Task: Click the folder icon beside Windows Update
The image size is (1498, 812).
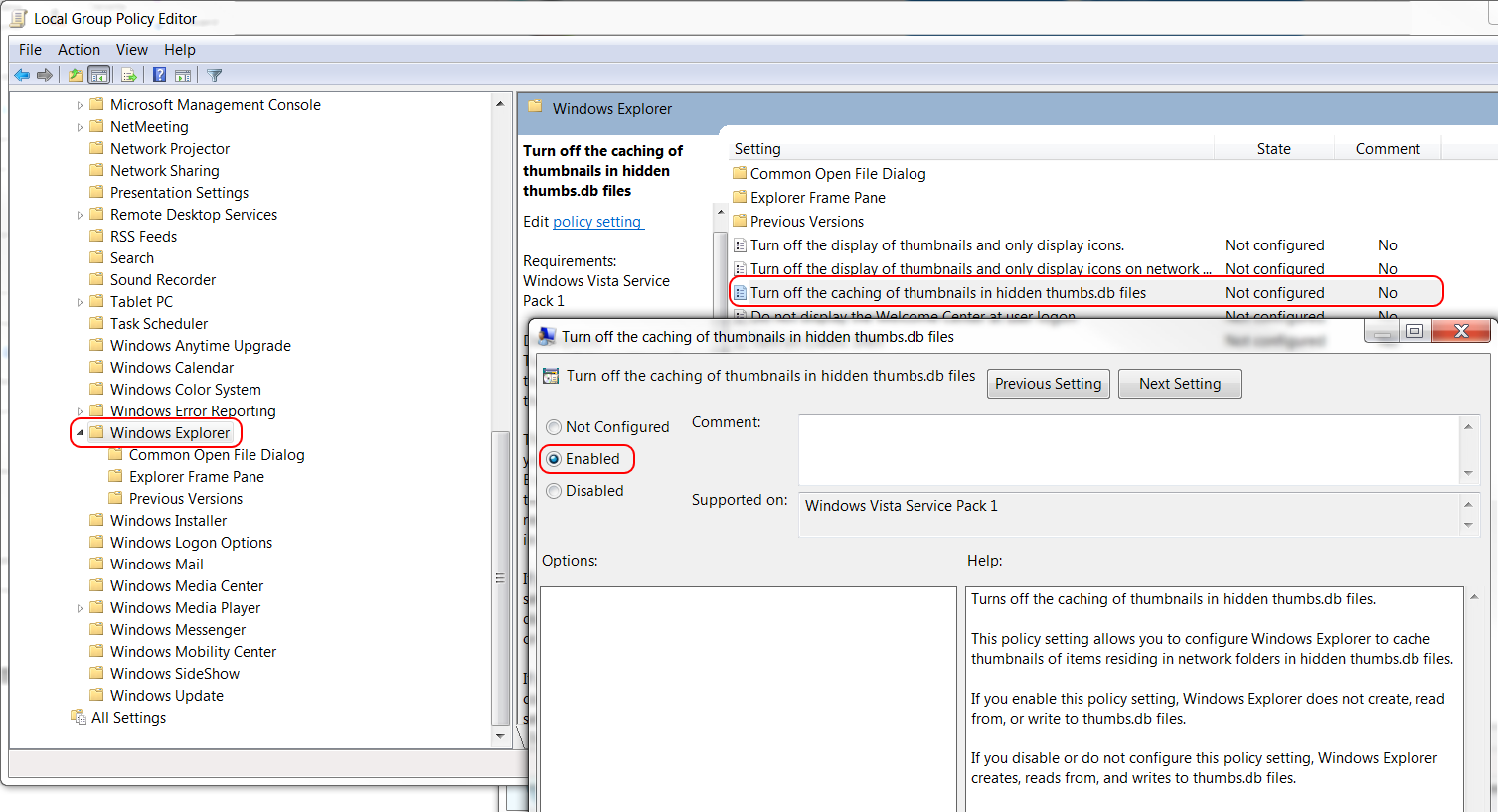Action: (x=96, y=695)
